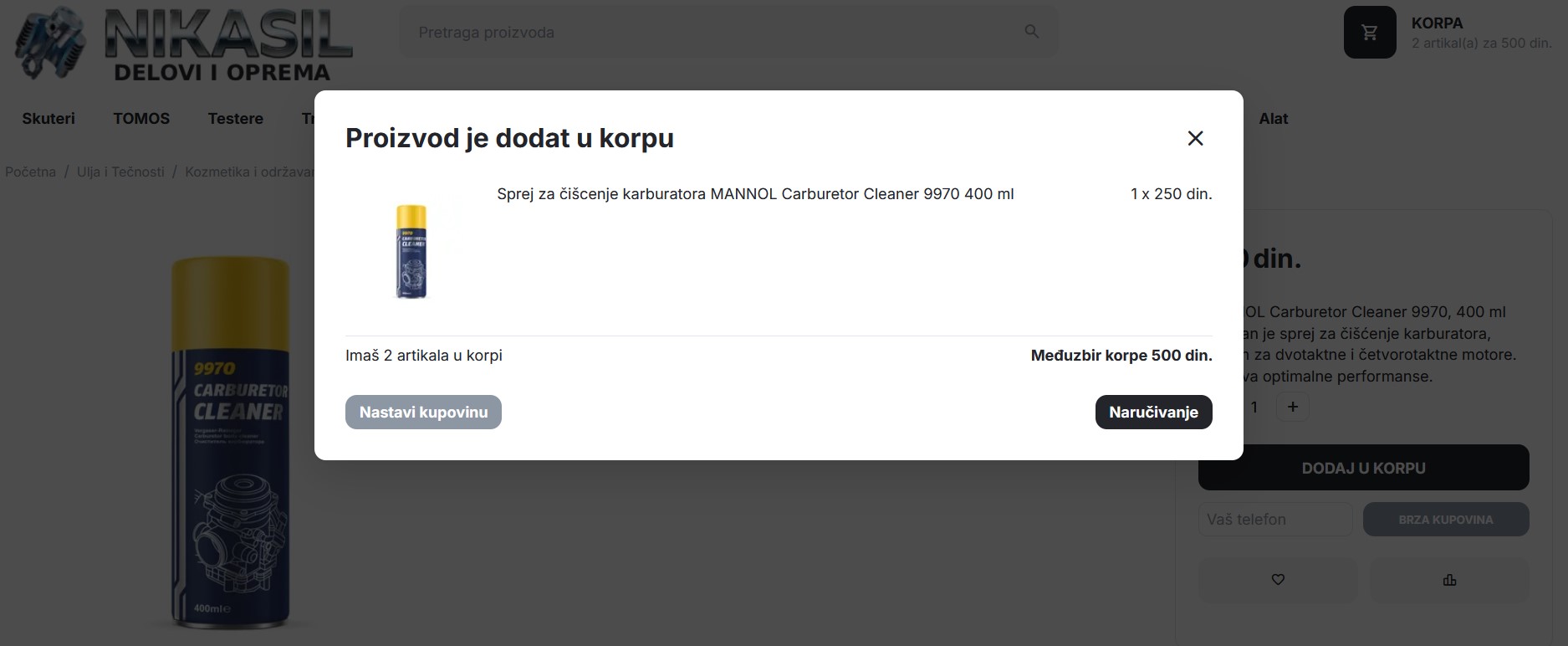The height and width of the screenshot is (646, 1568).
Task: Open the product thumbnail in the dialog
Action: click(x=411, y=251)
